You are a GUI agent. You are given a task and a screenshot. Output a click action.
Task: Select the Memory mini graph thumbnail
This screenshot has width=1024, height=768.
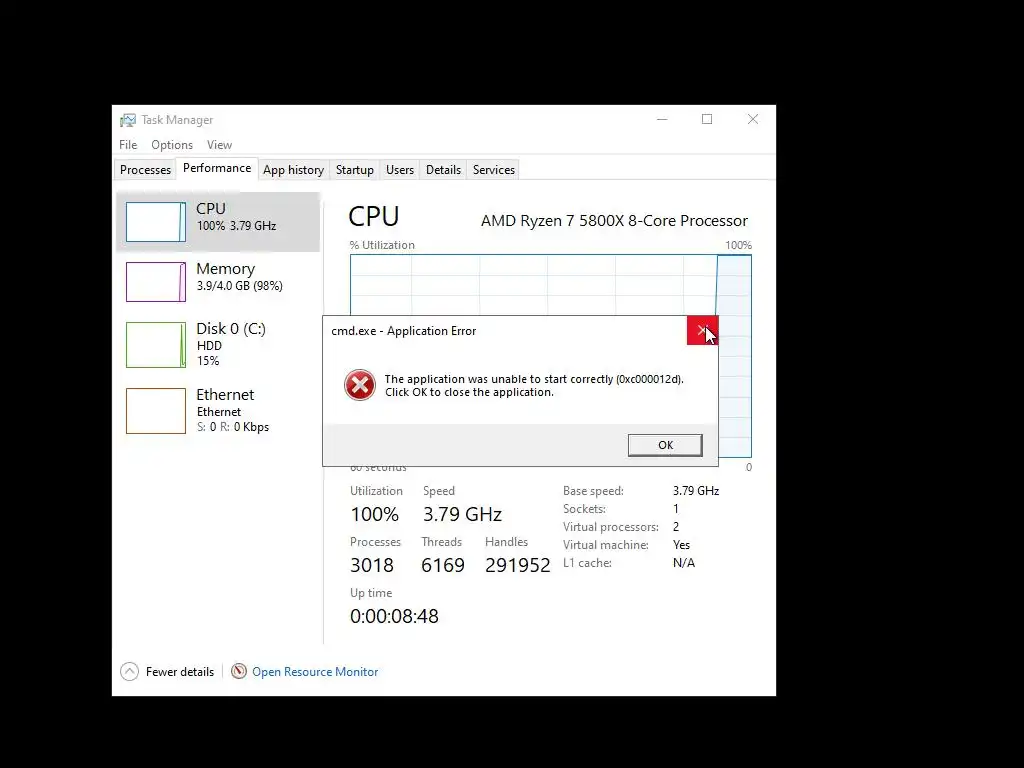click(x=156, y=282)
